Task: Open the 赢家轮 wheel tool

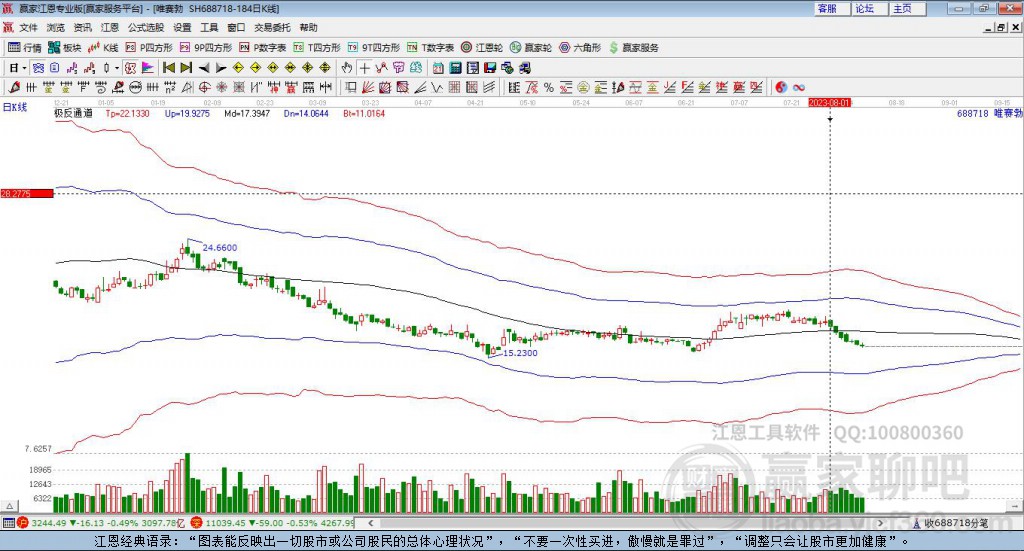Action: coord(531,48)
